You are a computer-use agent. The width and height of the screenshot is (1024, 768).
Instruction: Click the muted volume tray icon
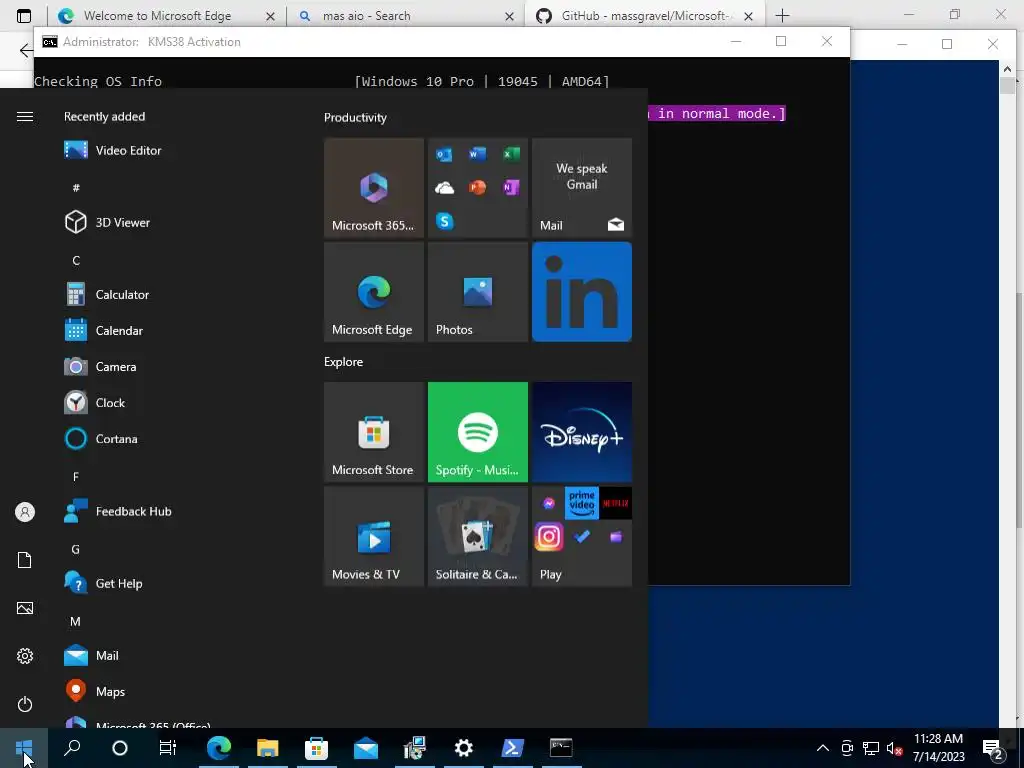click(894, 748)
